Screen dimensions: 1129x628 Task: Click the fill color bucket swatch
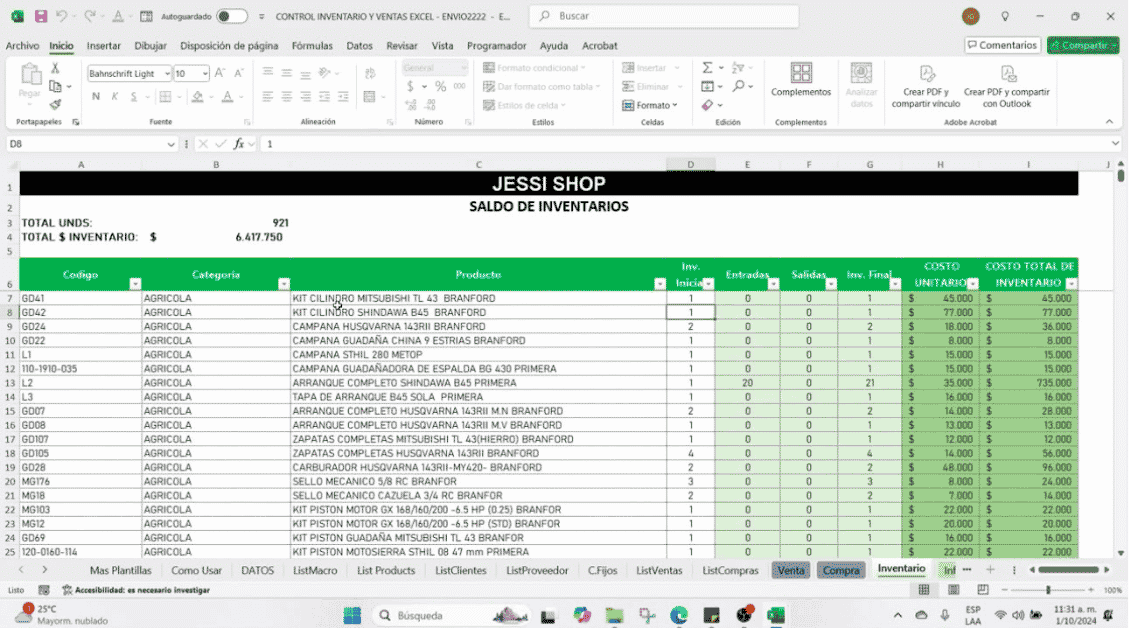197,97
